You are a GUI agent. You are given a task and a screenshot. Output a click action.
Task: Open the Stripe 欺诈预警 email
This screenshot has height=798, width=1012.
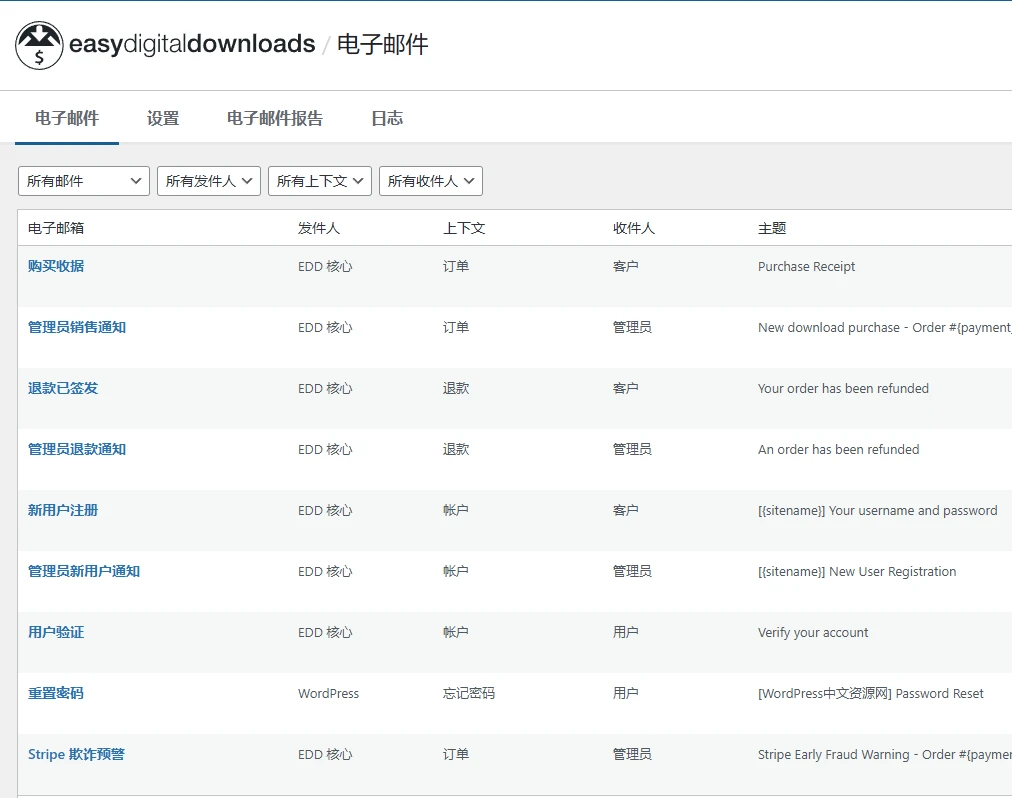coord(75,754)
